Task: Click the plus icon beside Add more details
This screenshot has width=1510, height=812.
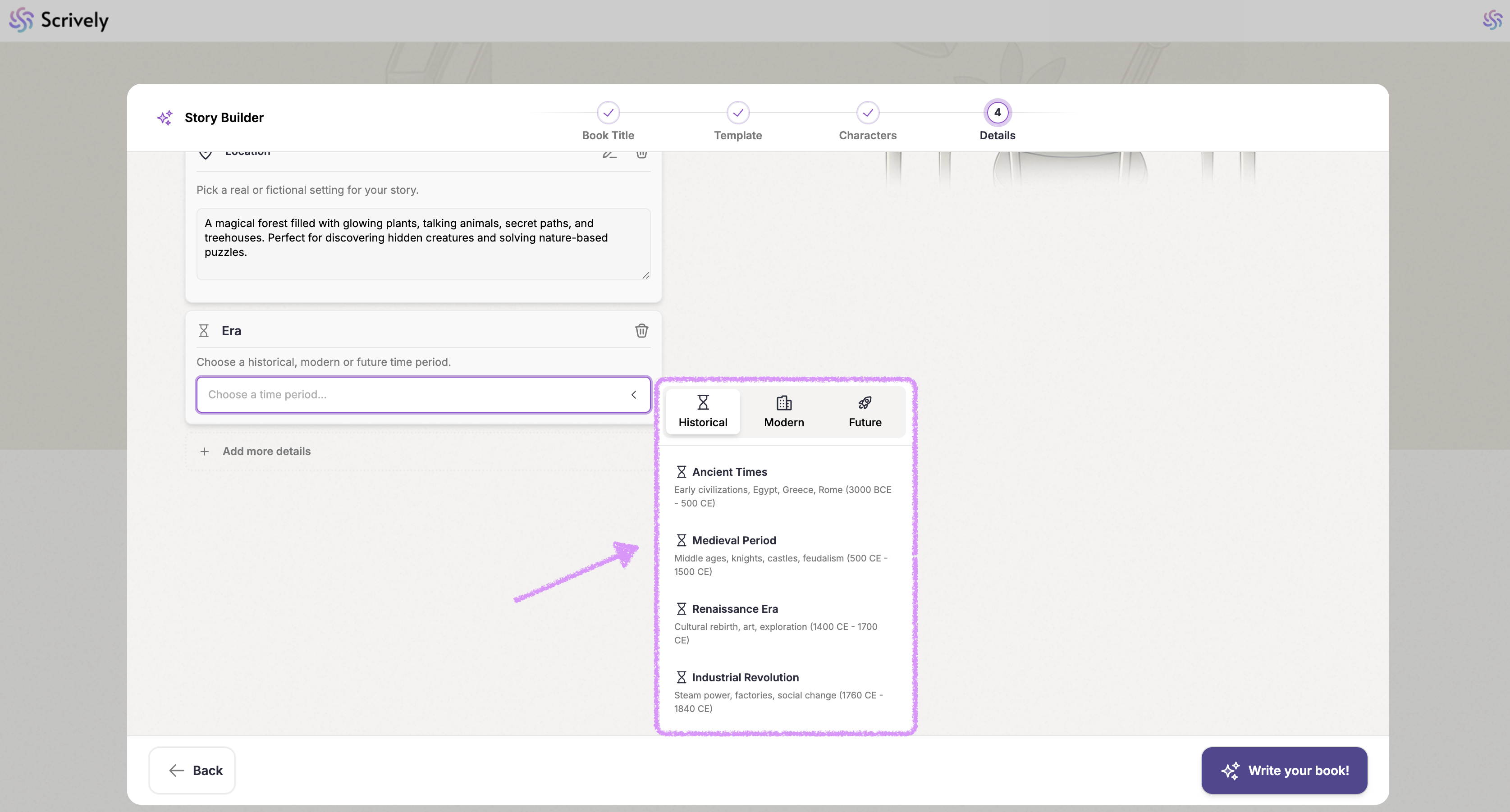Action: point(205,452)
